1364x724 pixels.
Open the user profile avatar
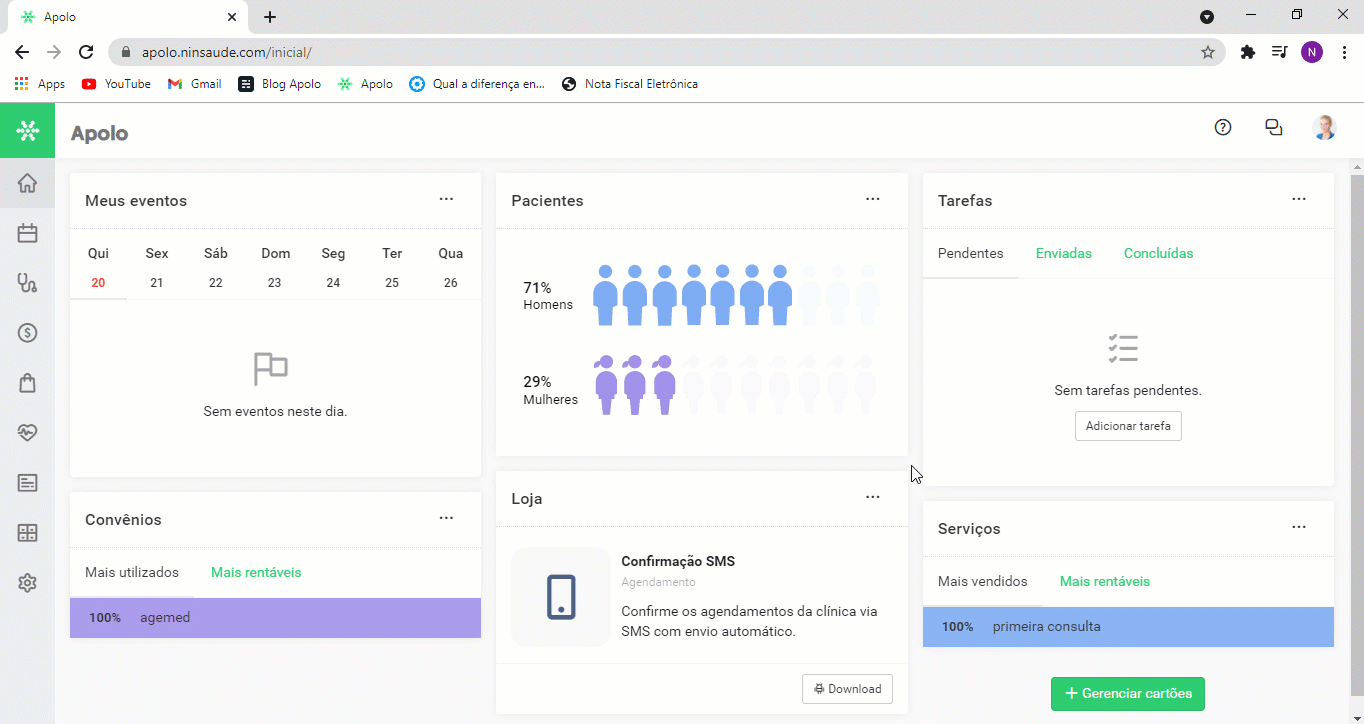1324,127
